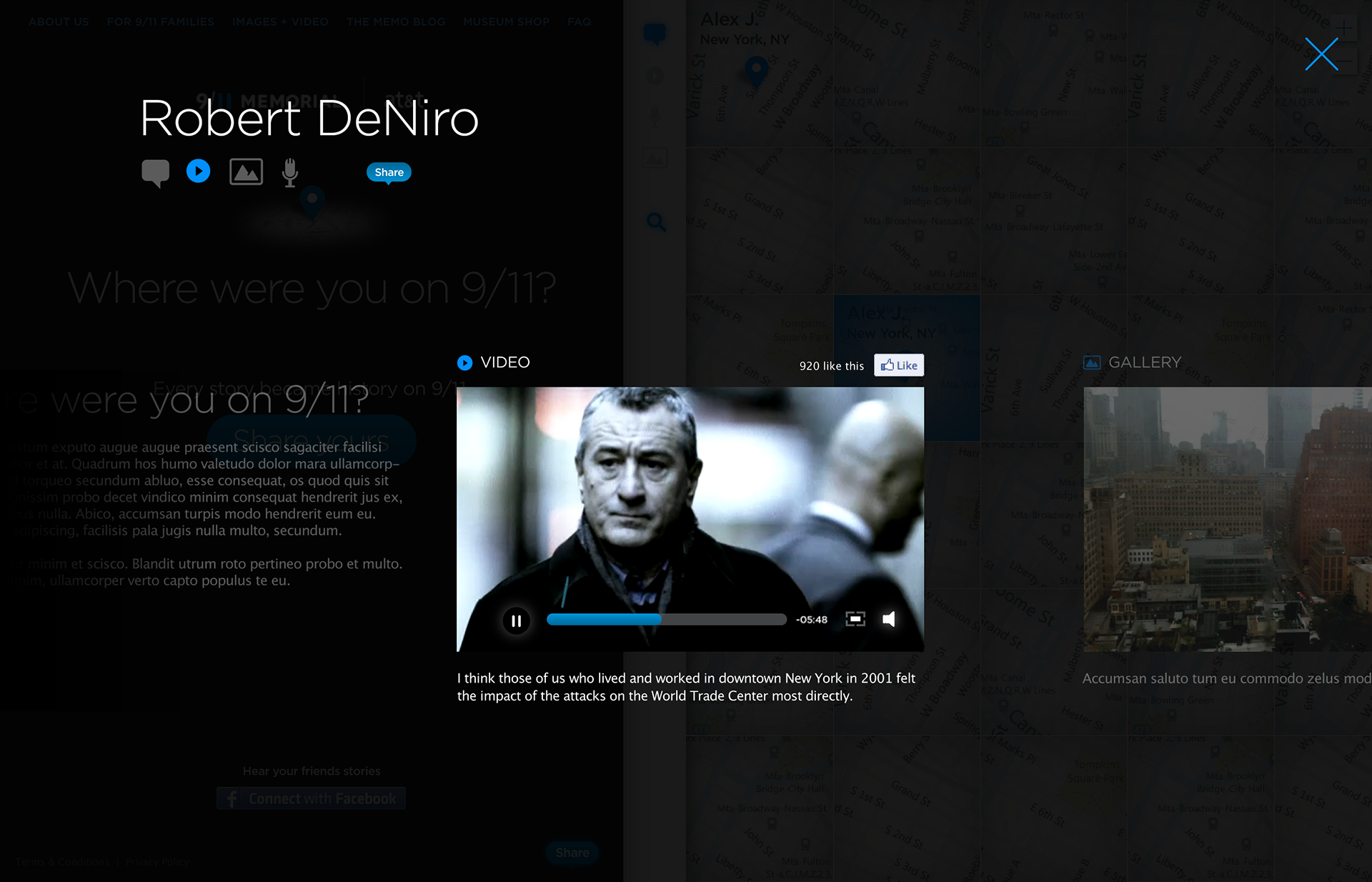This screenshot has width=1372, height=882.
Task: Toggle fullscreen on the video player
Action: click(x=855, y=619)
